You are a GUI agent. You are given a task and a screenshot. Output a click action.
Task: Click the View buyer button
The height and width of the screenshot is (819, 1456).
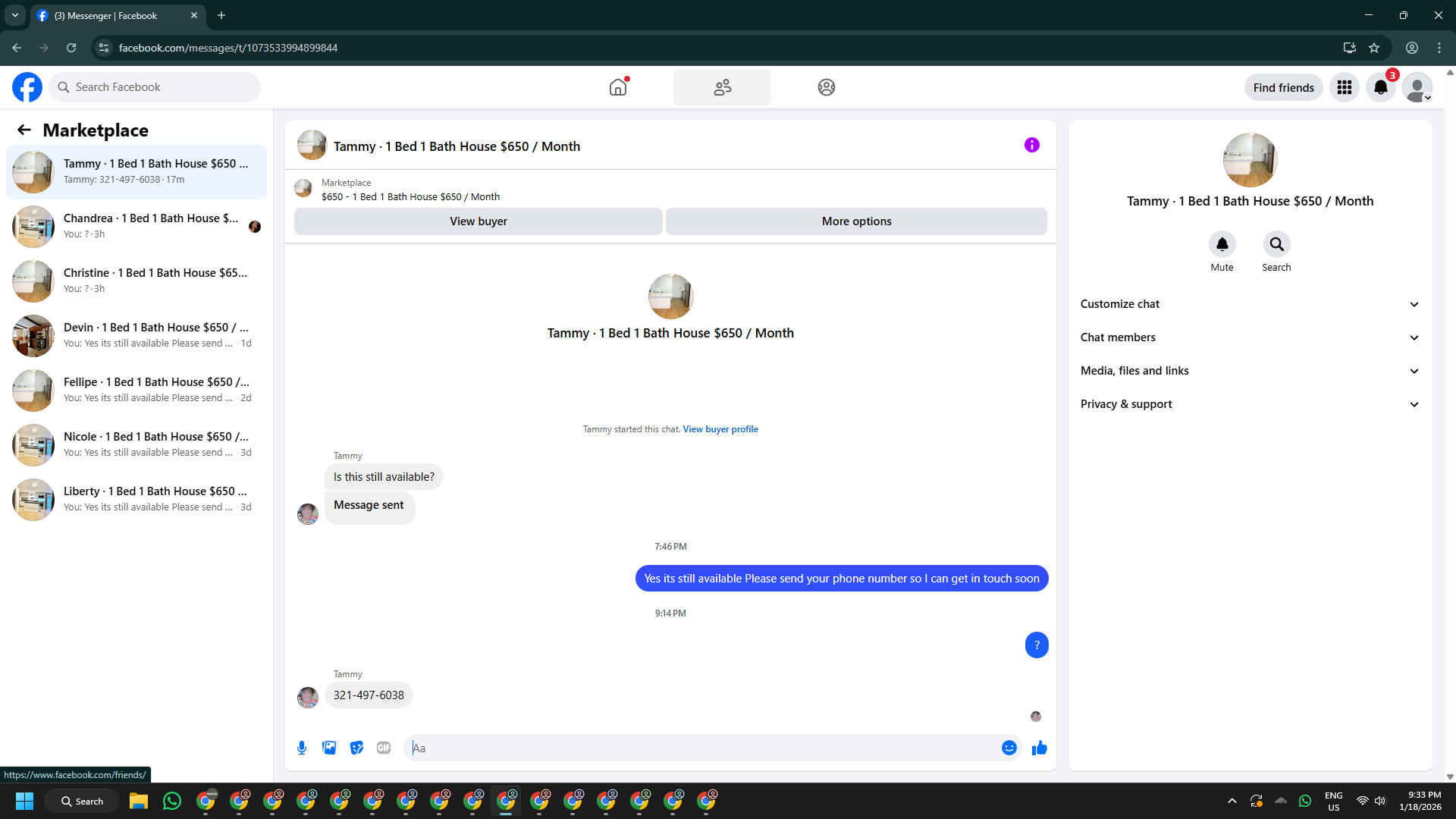(x=478, y=221)
